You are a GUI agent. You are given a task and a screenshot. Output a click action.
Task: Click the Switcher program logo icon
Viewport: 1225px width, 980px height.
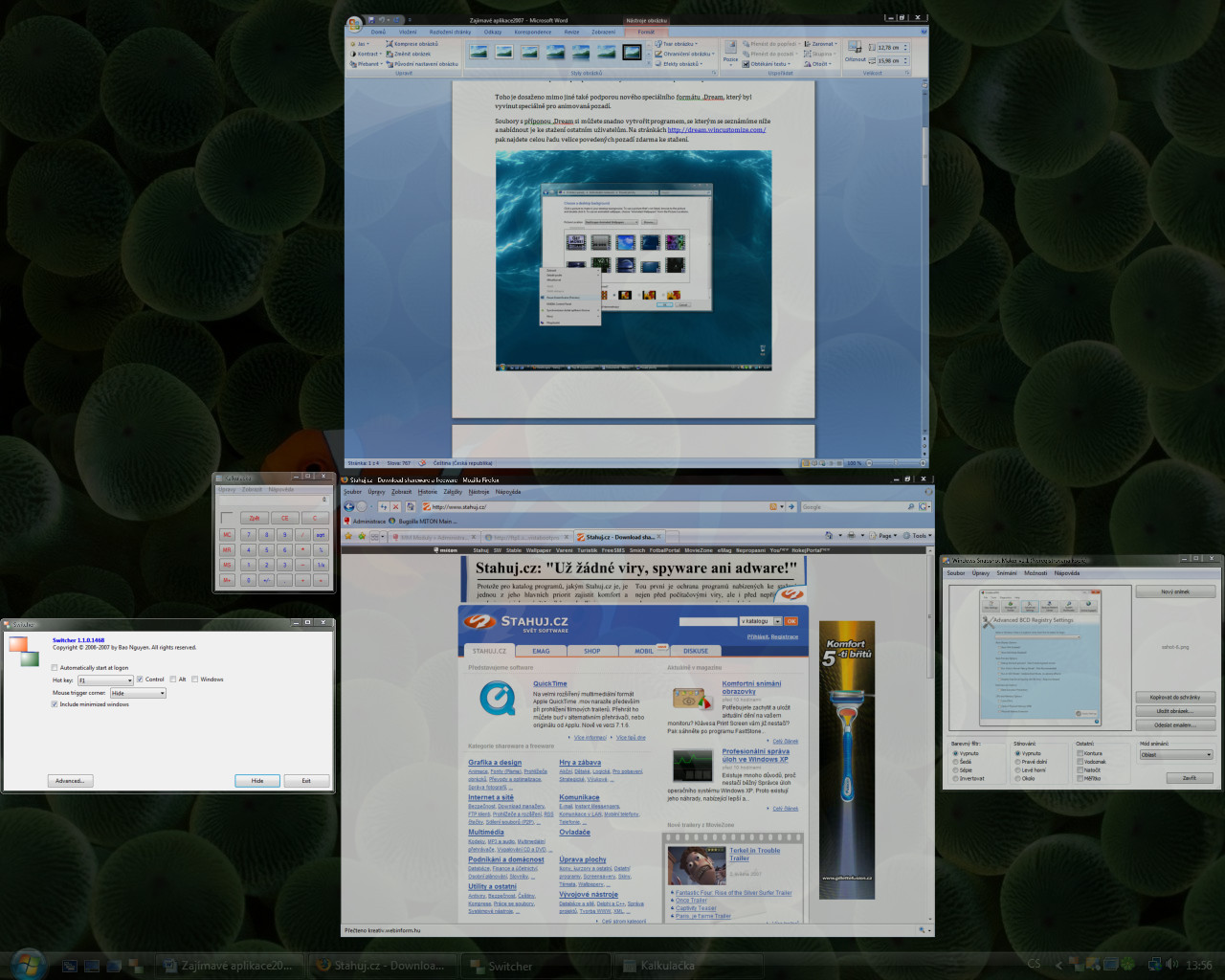pos(24,651)
